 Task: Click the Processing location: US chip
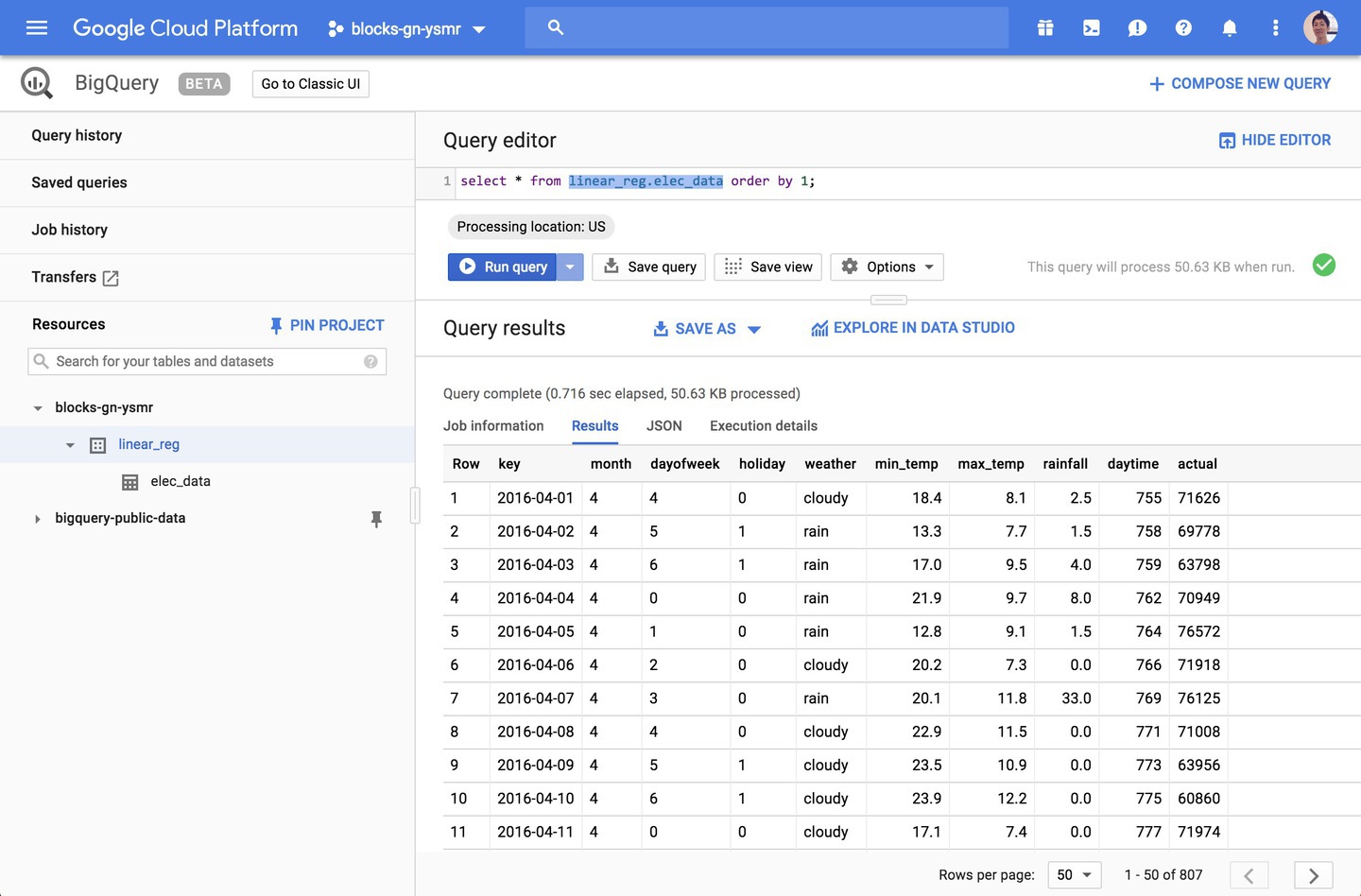pyautogui.click(x=531, y=227)
